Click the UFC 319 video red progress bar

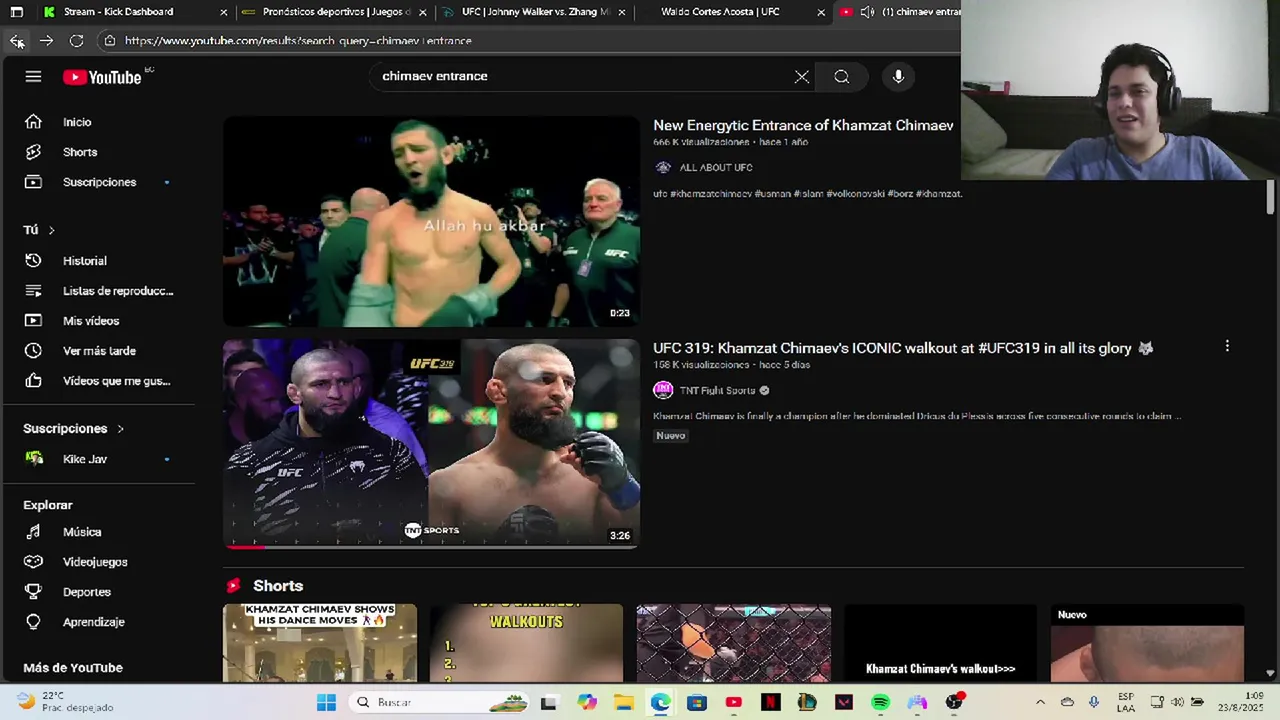[x=245, y=546]
